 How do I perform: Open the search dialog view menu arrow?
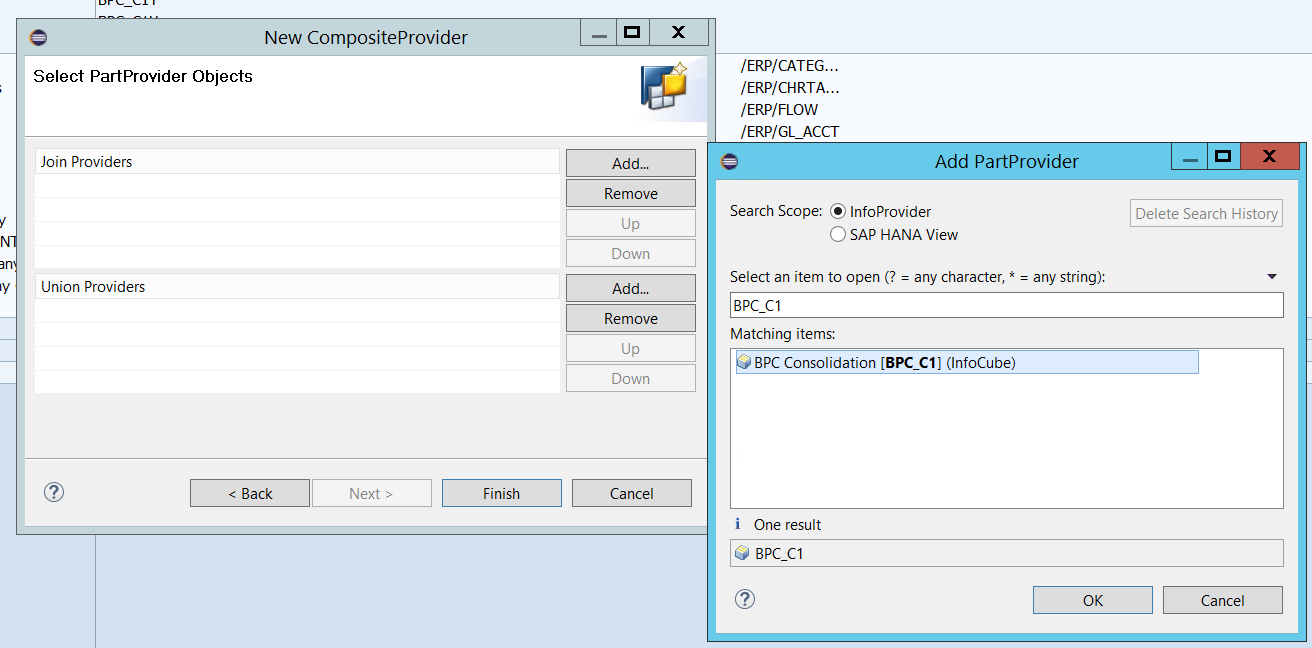tap(1272, 277)
